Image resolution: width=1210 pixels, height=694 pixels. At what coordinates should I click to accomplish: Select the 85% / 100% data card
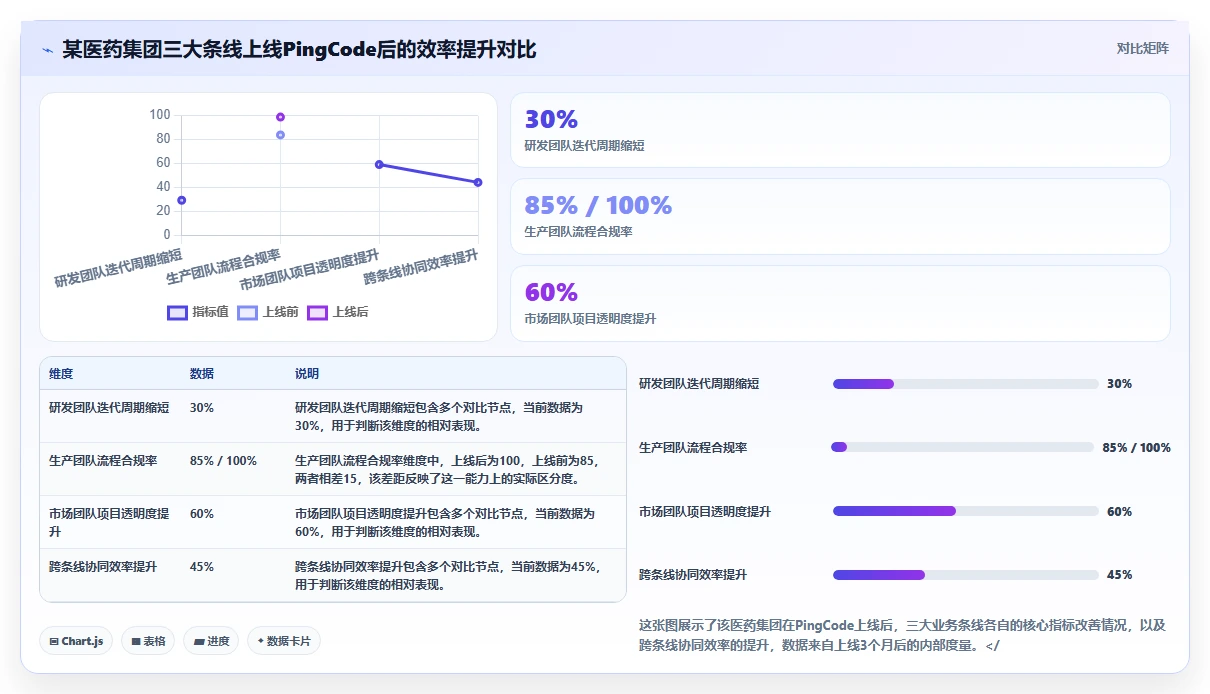click(840, 216)
